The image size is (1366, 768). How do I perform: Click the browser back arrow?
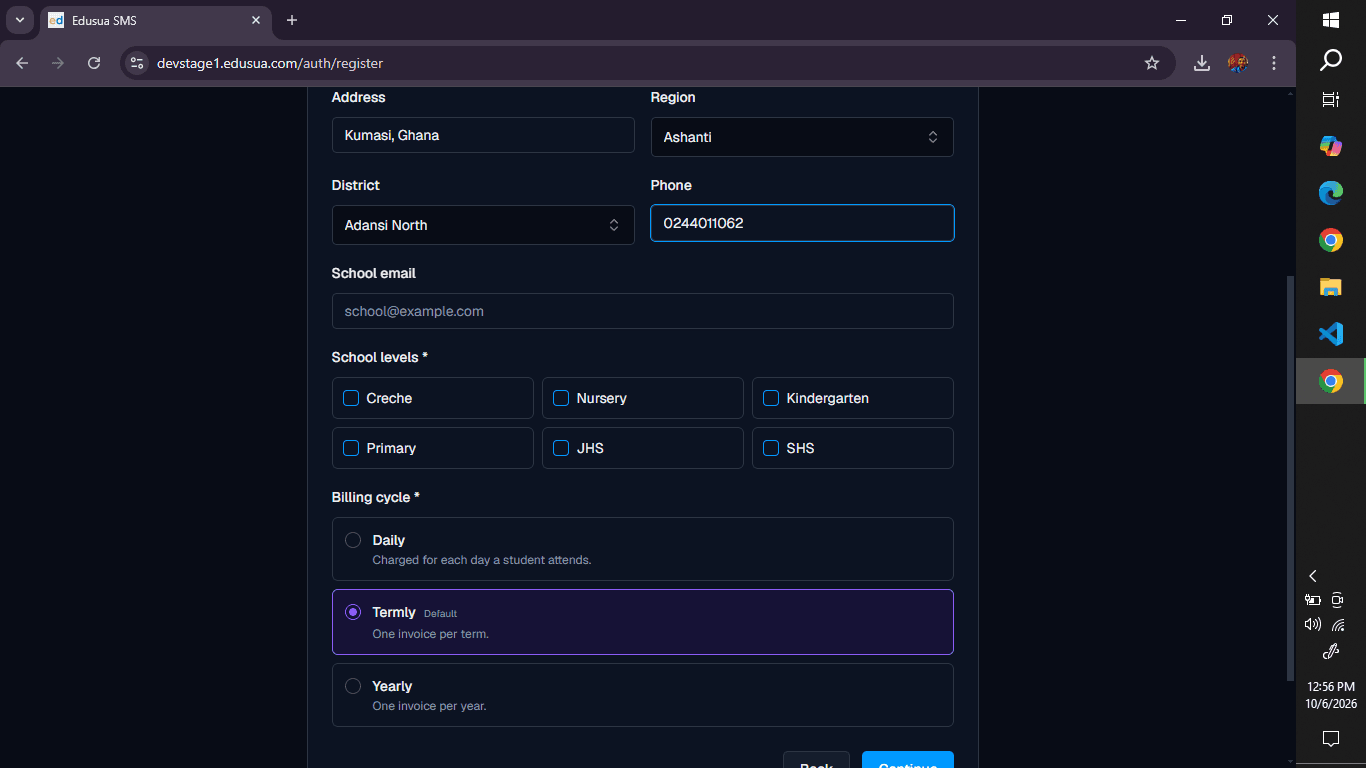coord(23,63)
